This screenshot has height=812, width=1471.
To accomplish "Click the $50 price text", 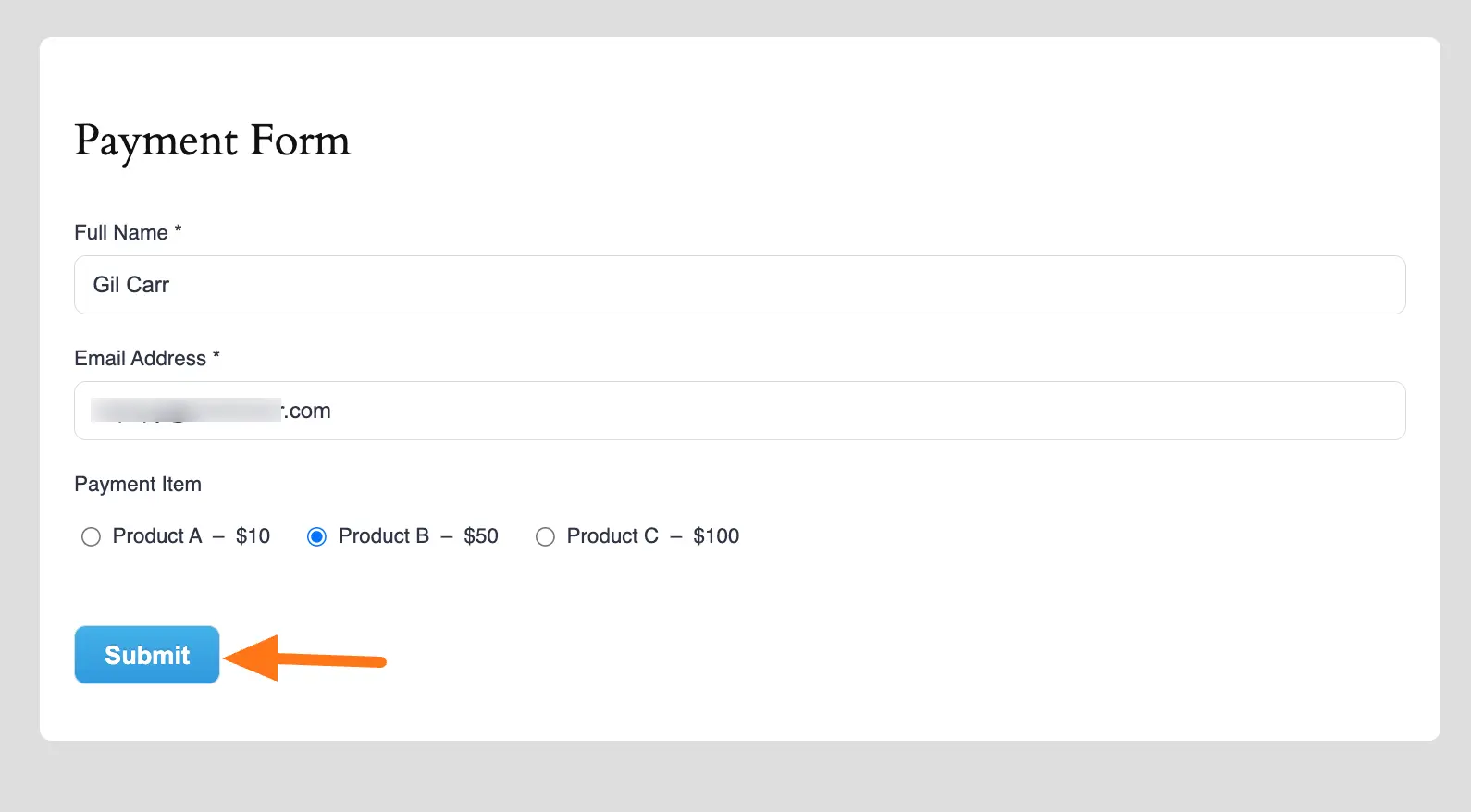I will (x=481, y=536).
